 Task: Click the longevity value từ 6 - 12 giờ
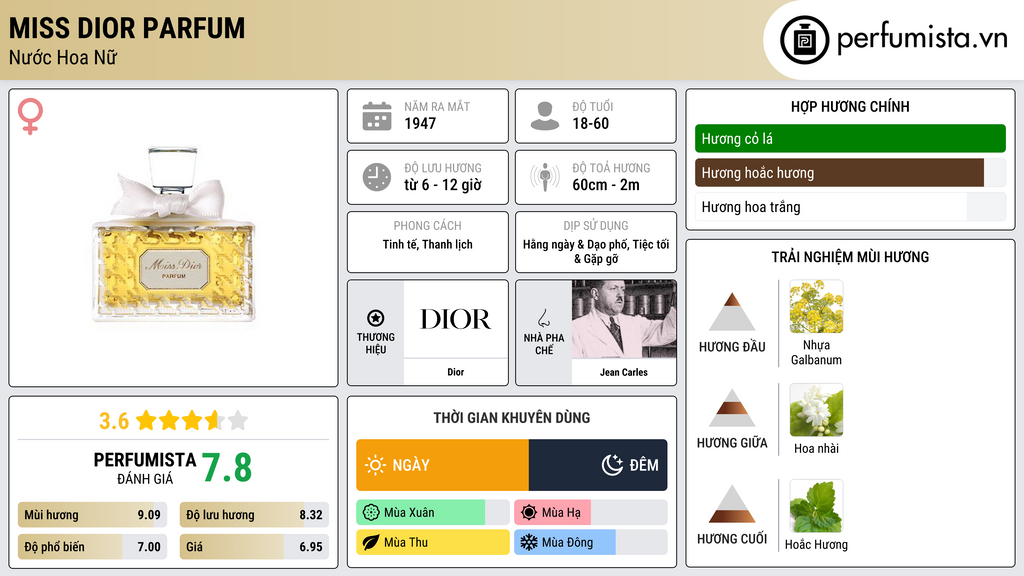(443, 185)
